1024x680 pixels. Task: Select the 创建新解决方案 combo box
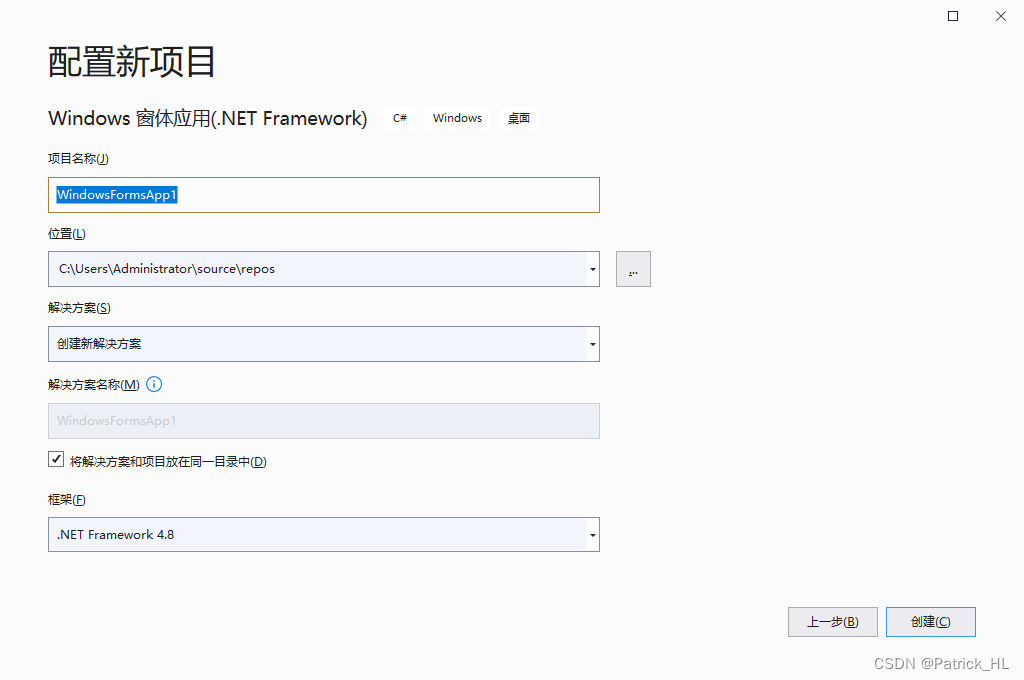coord(315,344)
